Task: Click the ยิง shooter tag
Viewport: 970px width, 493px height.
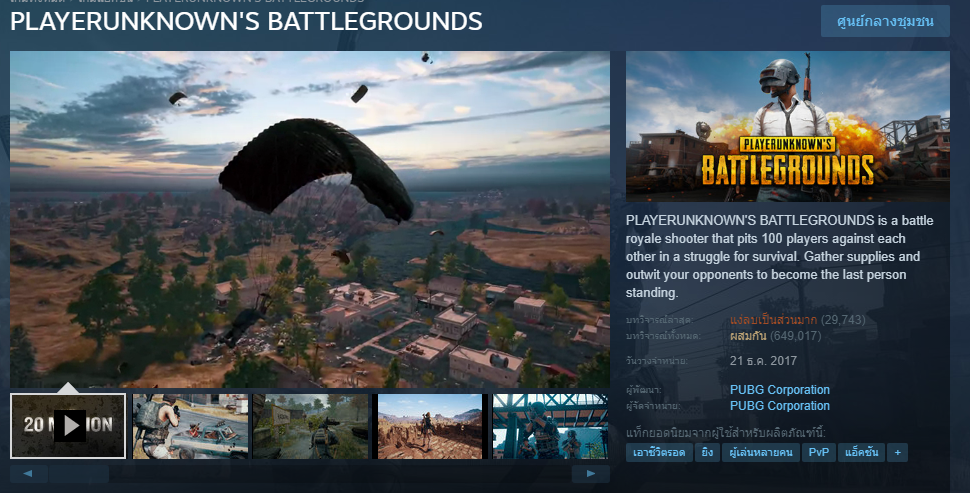Action: tap(707, 452)
